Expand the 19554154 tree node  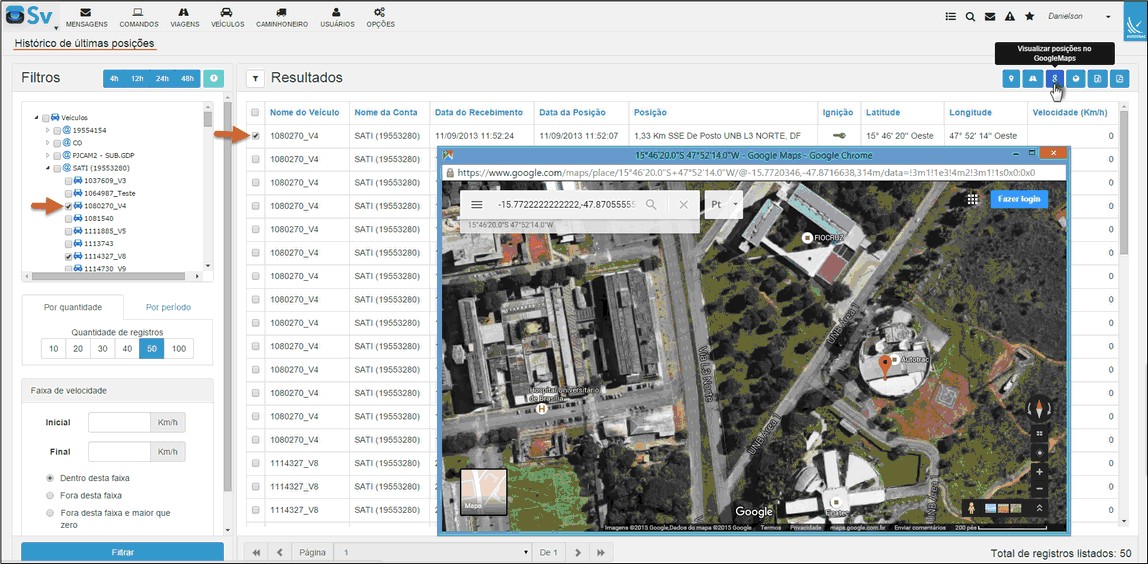click(48, 130)
